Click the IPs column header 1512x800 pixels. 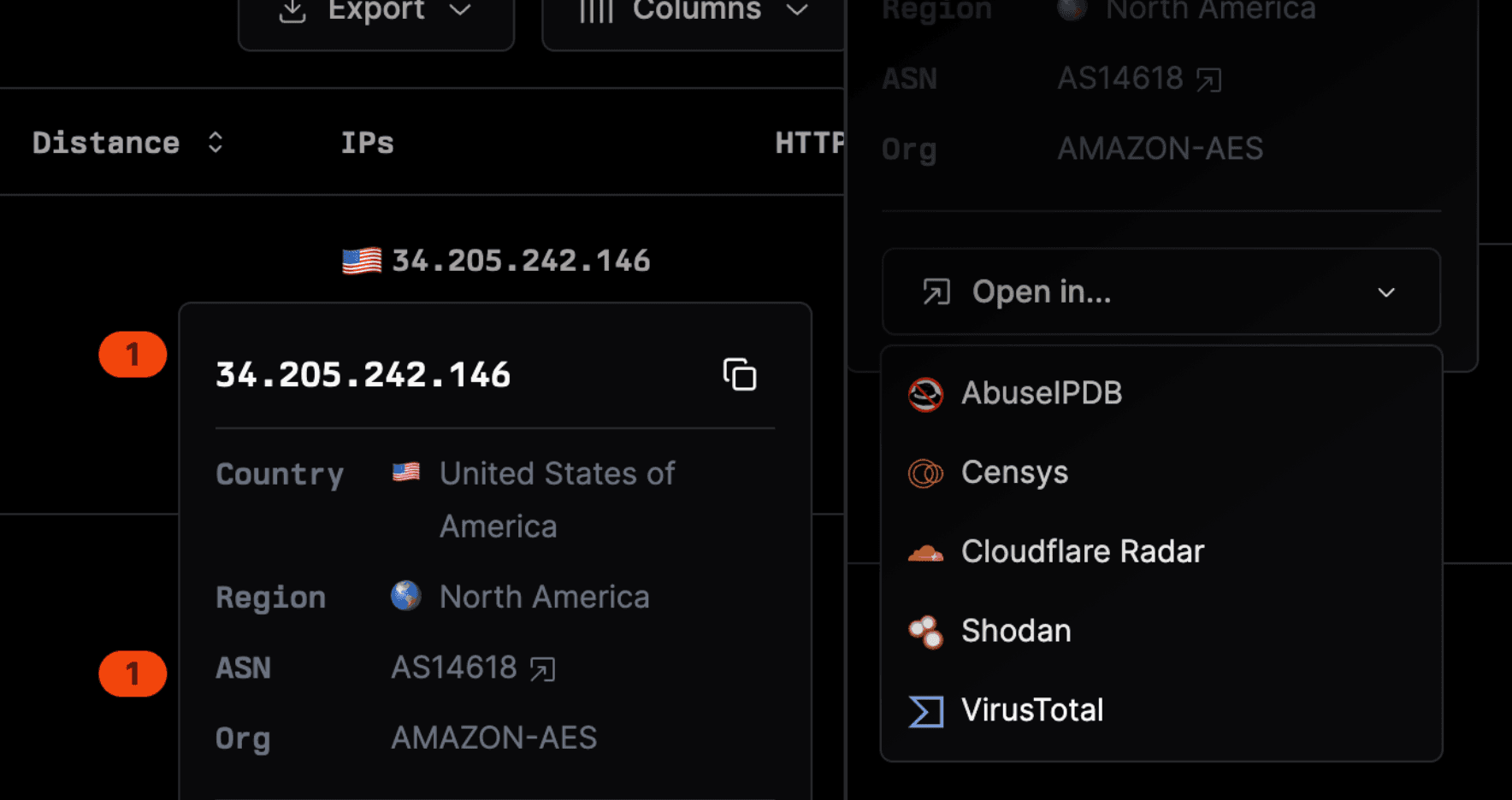(x=367, y=143)
